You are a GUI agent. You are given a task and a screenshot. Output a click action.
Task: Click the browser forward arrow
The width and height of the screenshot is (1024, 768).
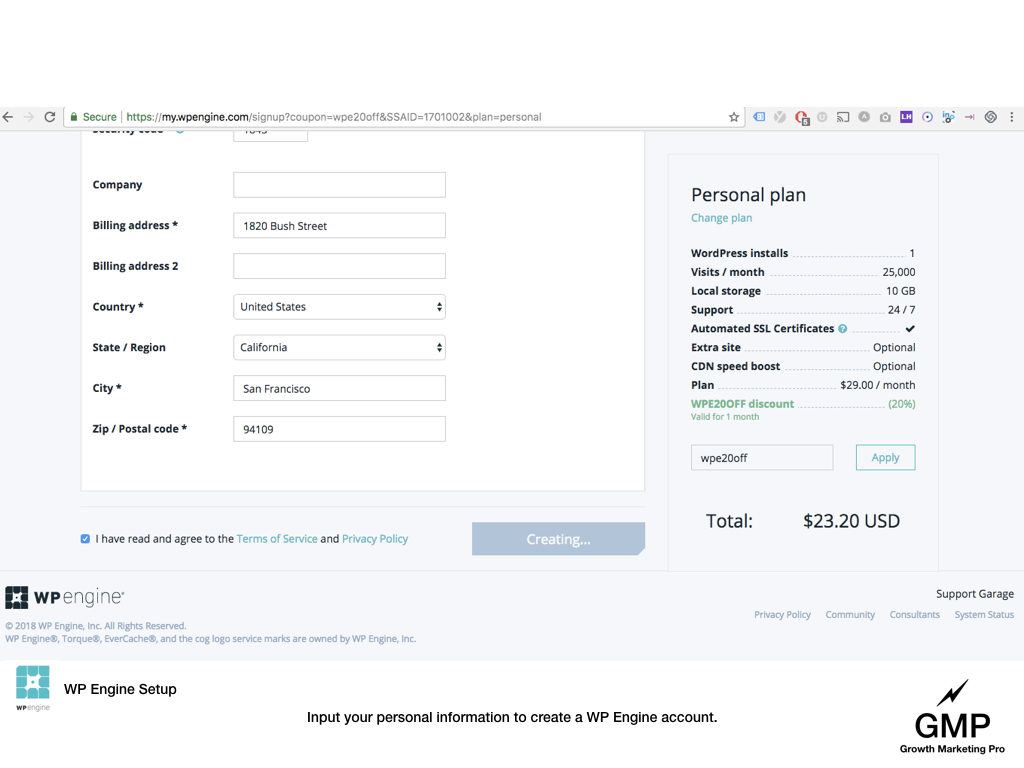click(29, 117)
